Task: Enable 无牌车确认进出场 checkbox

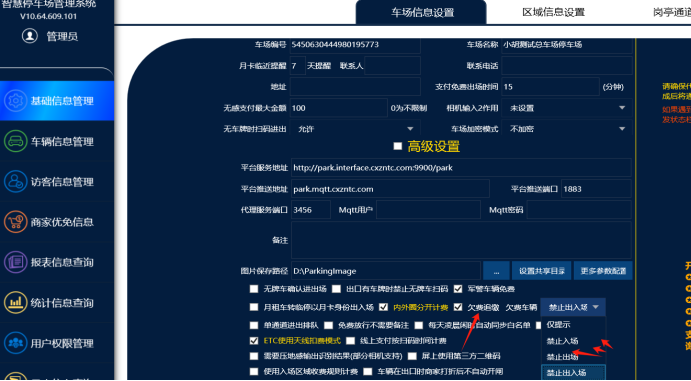Action: pyautogui.click(x=253, y=289)
